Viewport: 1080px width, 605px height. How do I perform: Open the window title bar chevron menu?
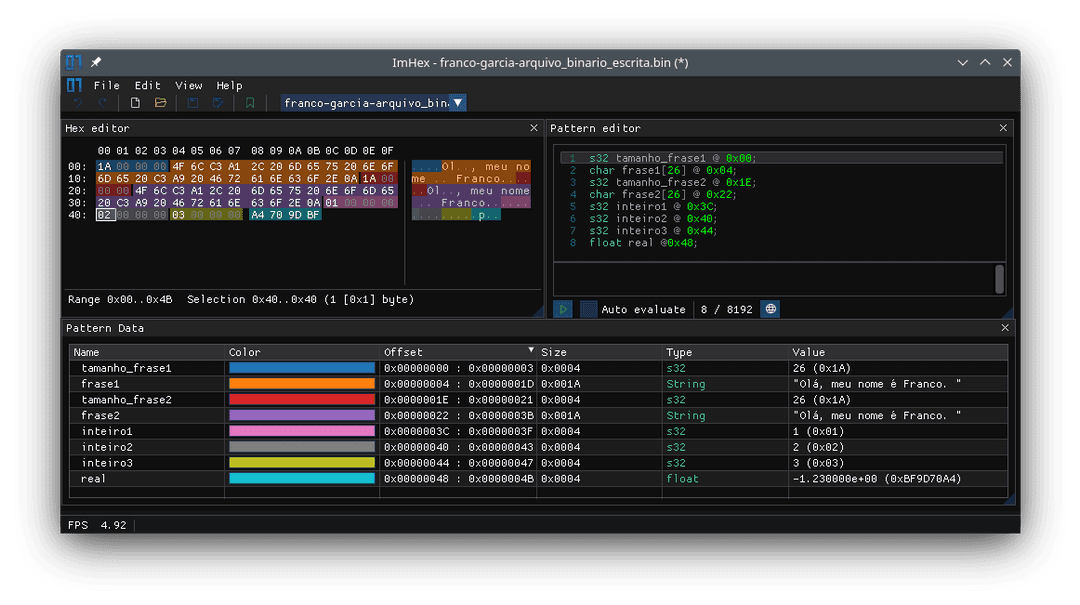[x=963, y=62]
